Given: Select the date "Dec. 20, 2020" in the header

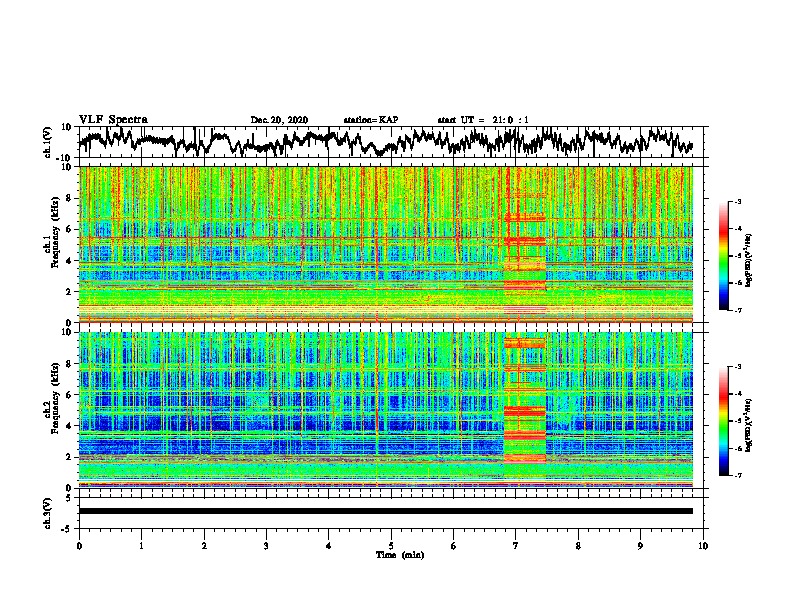Looking at the screenshot, I should pos(279,120).
